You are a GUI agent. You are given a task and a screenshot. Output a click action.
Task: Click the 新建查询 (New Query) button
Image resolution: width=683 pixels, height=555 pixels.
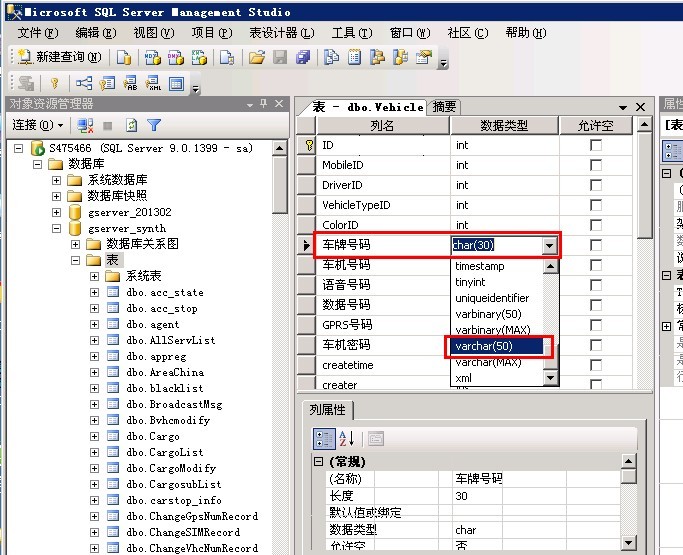[58, 57]
